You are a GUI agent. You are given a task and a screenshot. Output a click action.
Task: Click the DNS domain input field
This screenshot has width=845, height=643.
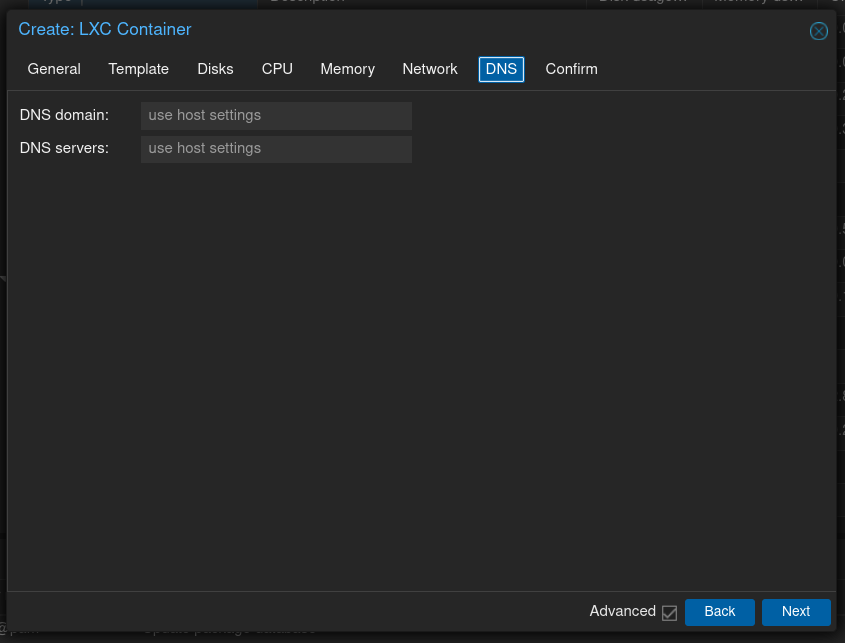point(276,115)
